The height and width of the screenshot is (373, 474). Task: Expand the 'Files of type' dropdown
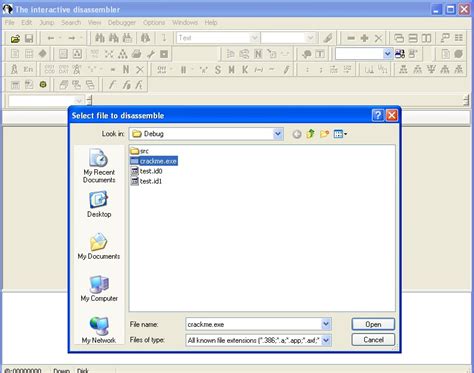[x=326, y=340]
